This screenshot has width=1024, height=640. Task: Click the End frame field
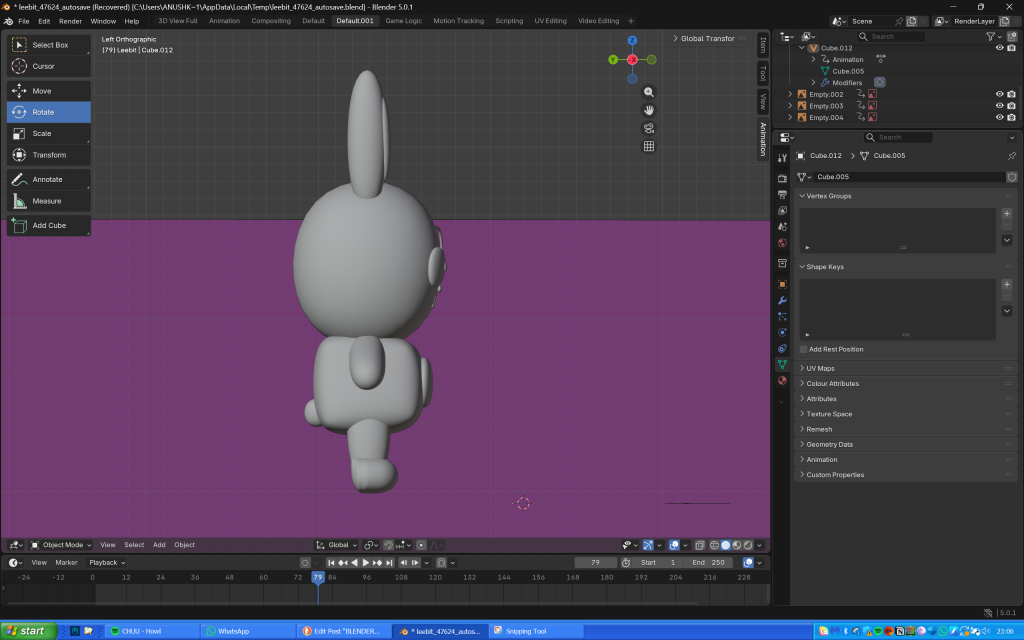point(709,562)
